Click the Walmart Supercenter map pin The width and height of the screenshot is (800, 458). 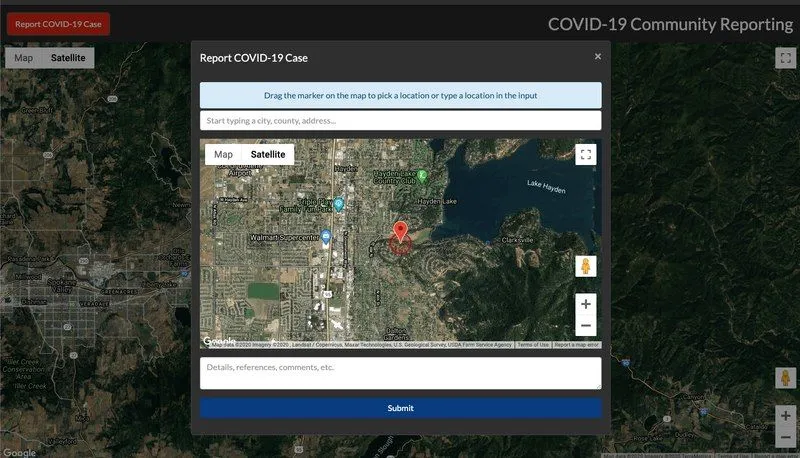(x=326, y=238)
